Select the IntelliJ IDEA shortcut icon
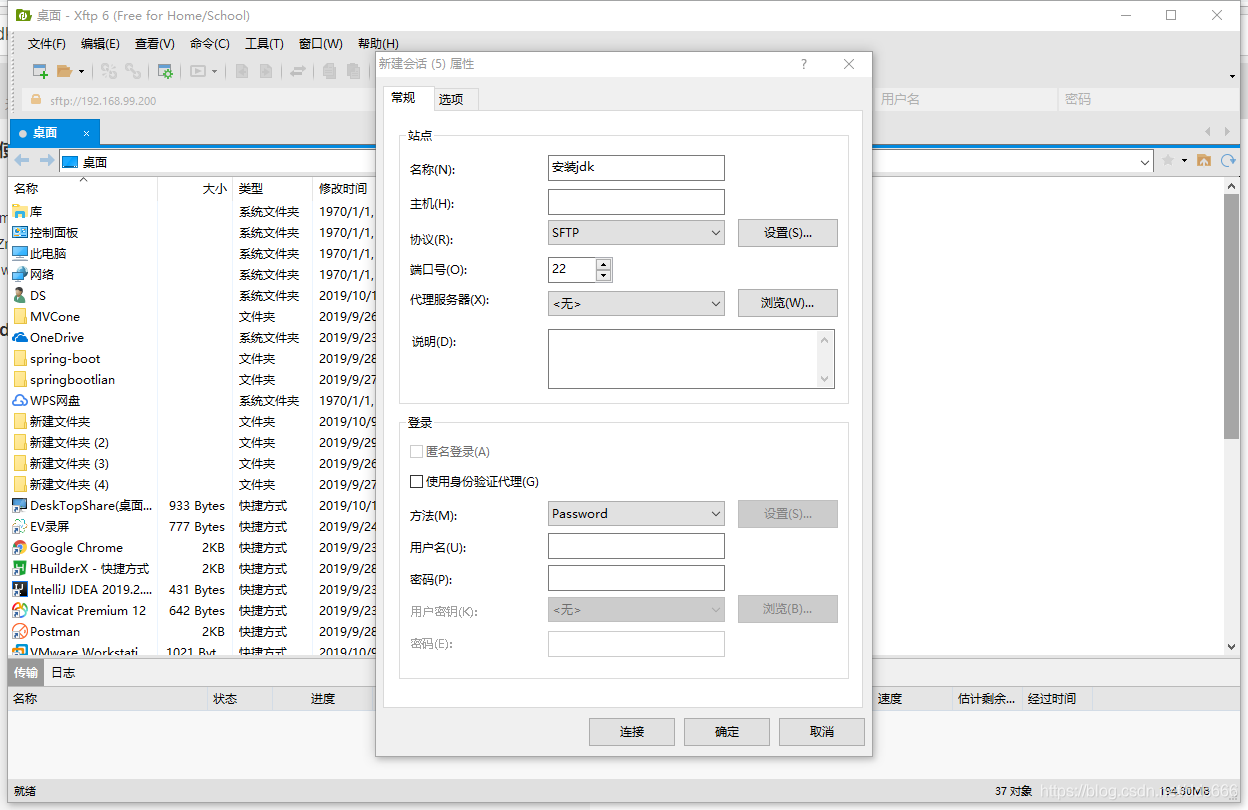The image size is (1248, 810). click(x=19, y=590)
